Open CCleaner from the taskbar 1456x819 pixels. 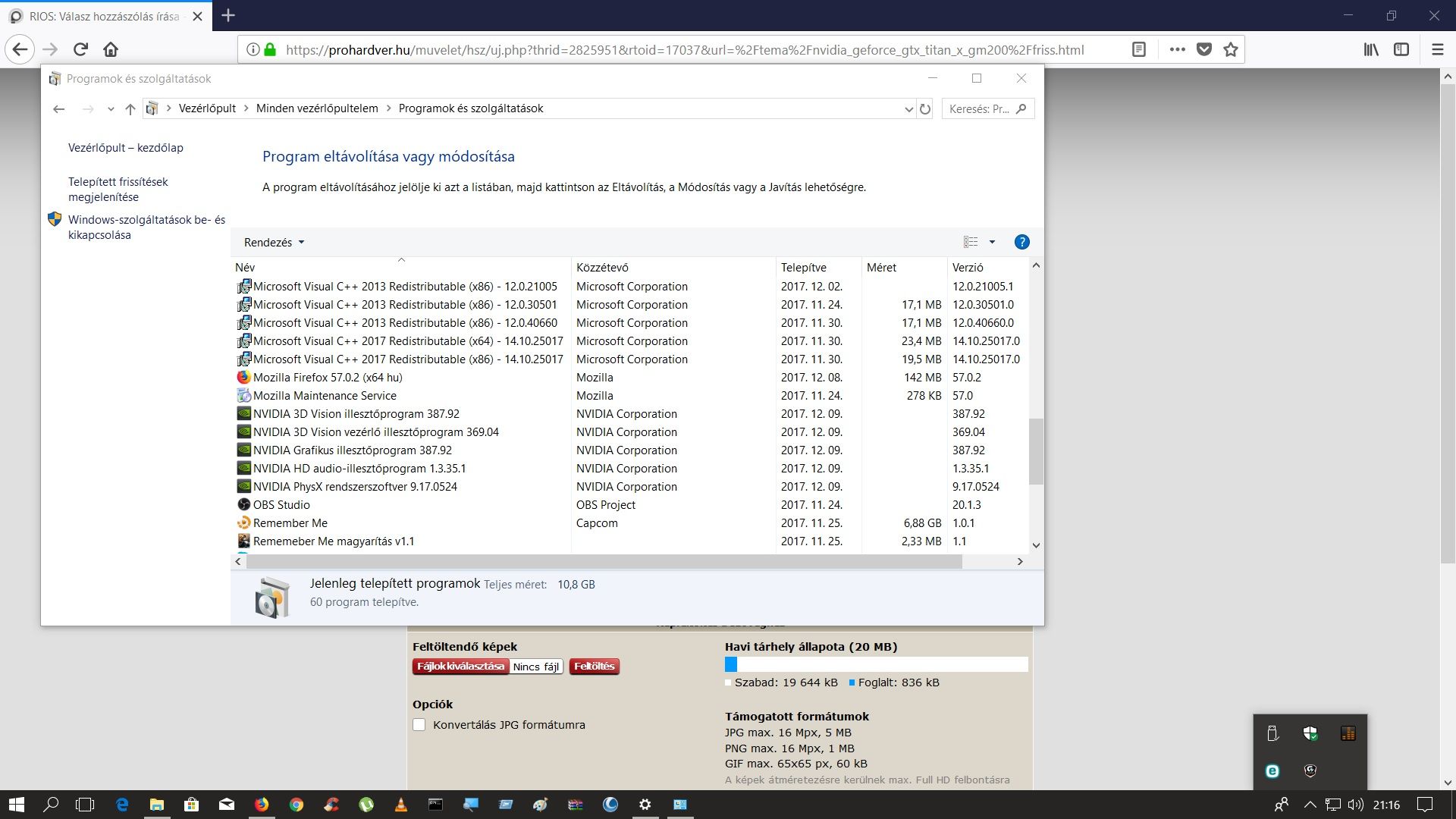point(331,805)
